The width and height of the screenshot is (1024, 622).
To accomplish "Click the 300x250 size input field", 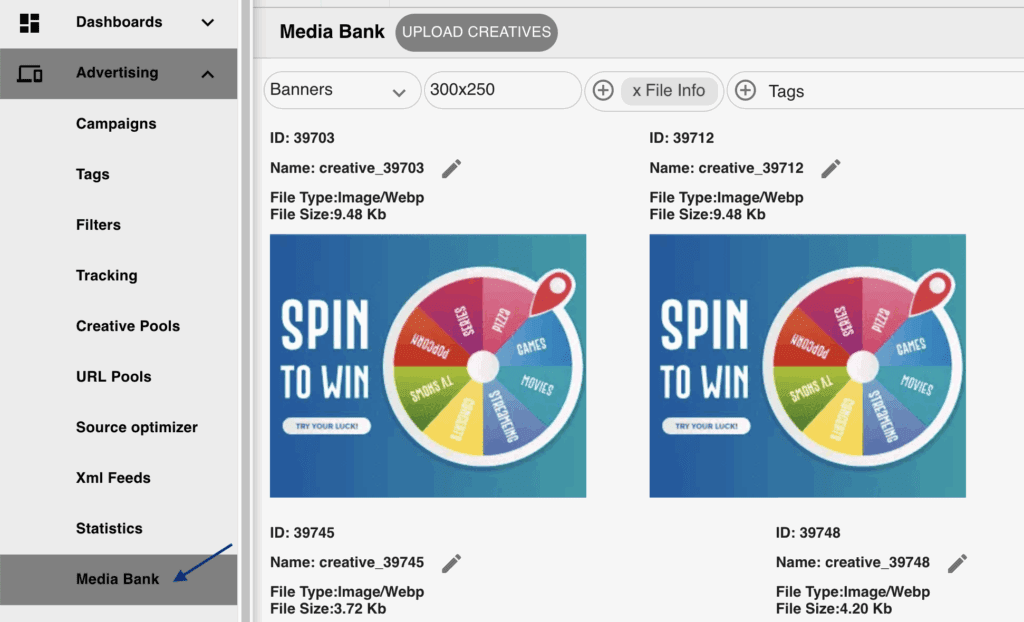I will click(x=502, y=90).
